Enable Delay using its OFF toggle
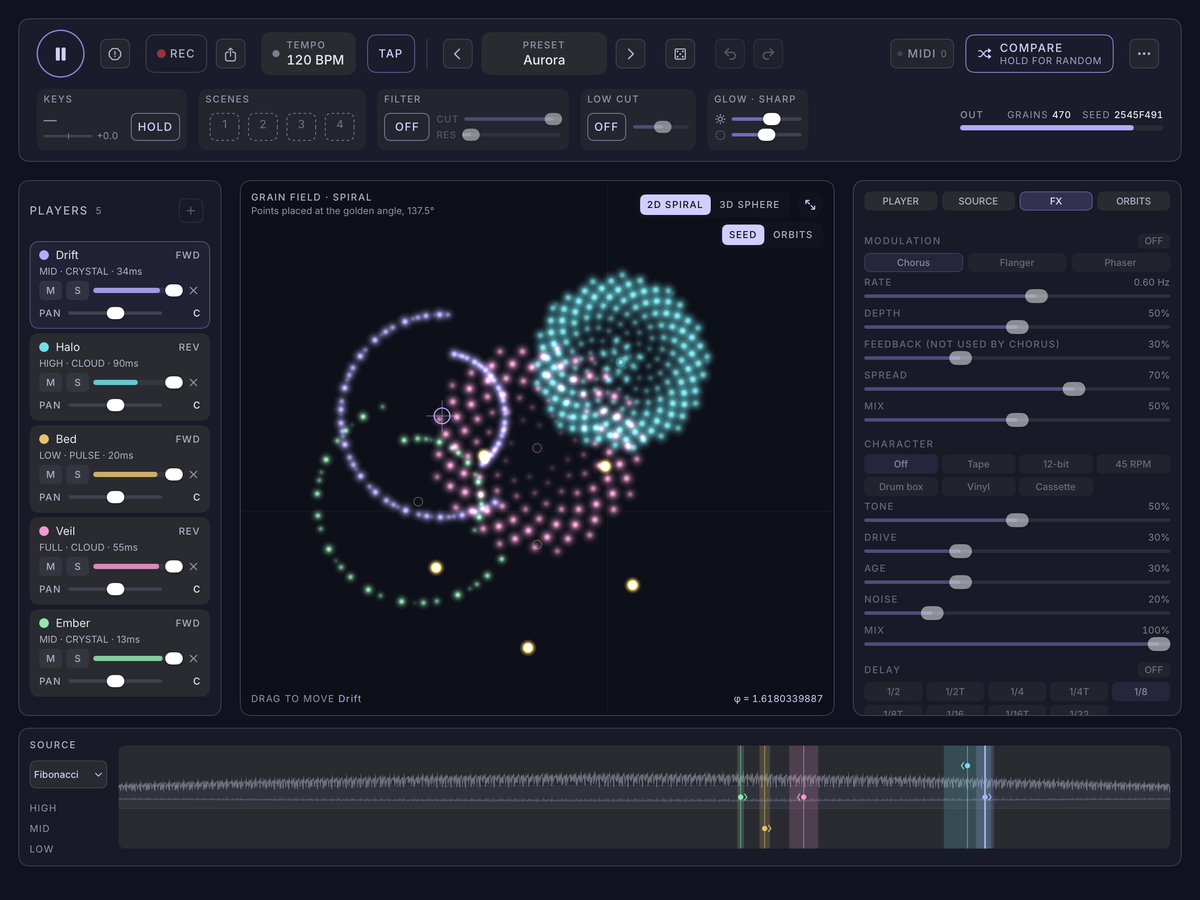The height and width of the screenshot is (900, 1200). (1154, 670)
